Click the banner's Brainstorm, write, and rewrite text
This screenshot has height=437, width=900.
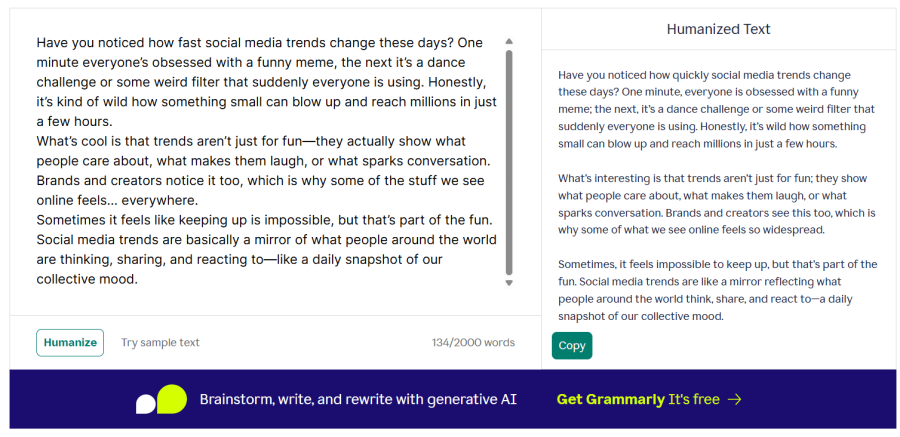pos(358,399)
